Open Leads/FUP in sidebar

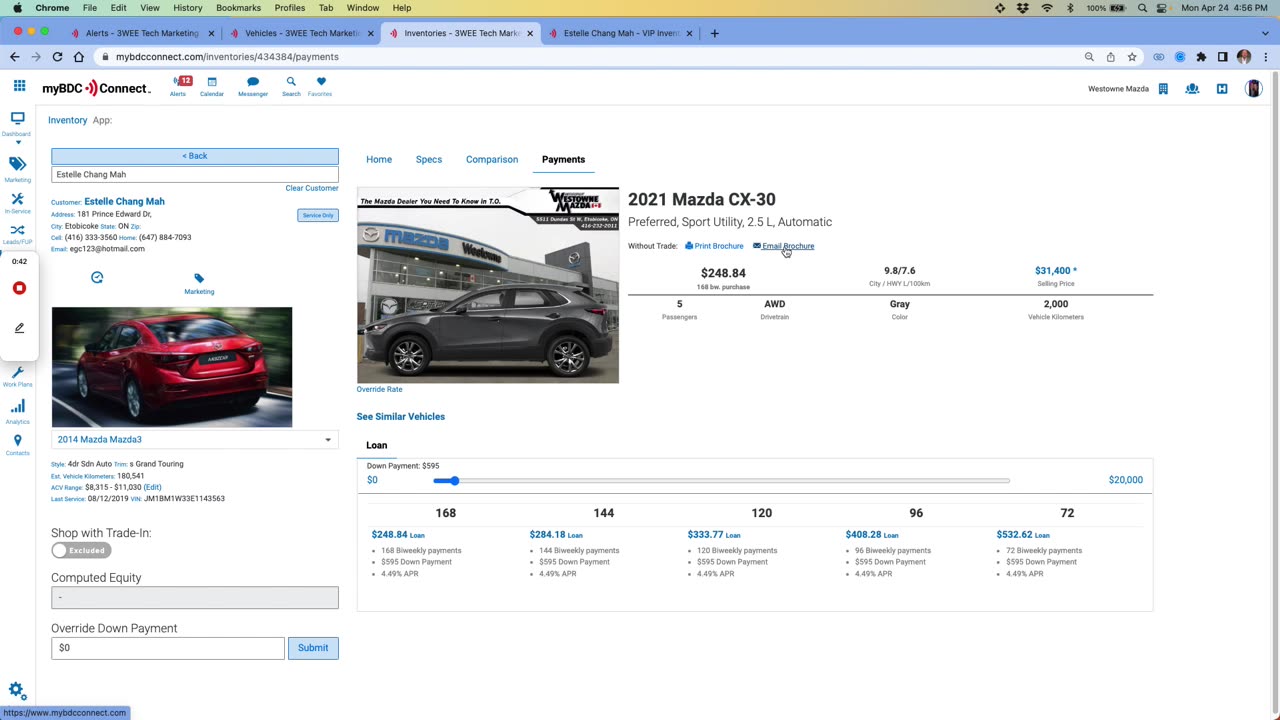[x=17, y=234]
